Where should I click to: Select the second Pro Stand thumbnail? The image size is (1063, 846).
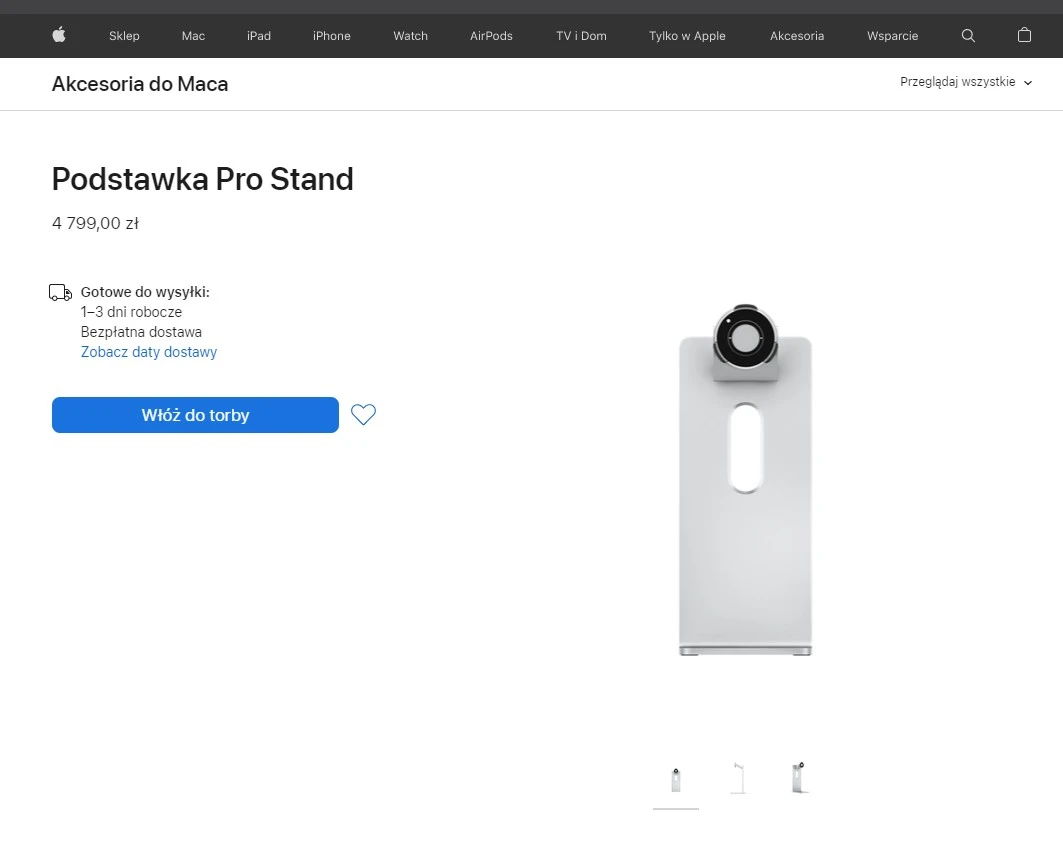pos(738,777)
